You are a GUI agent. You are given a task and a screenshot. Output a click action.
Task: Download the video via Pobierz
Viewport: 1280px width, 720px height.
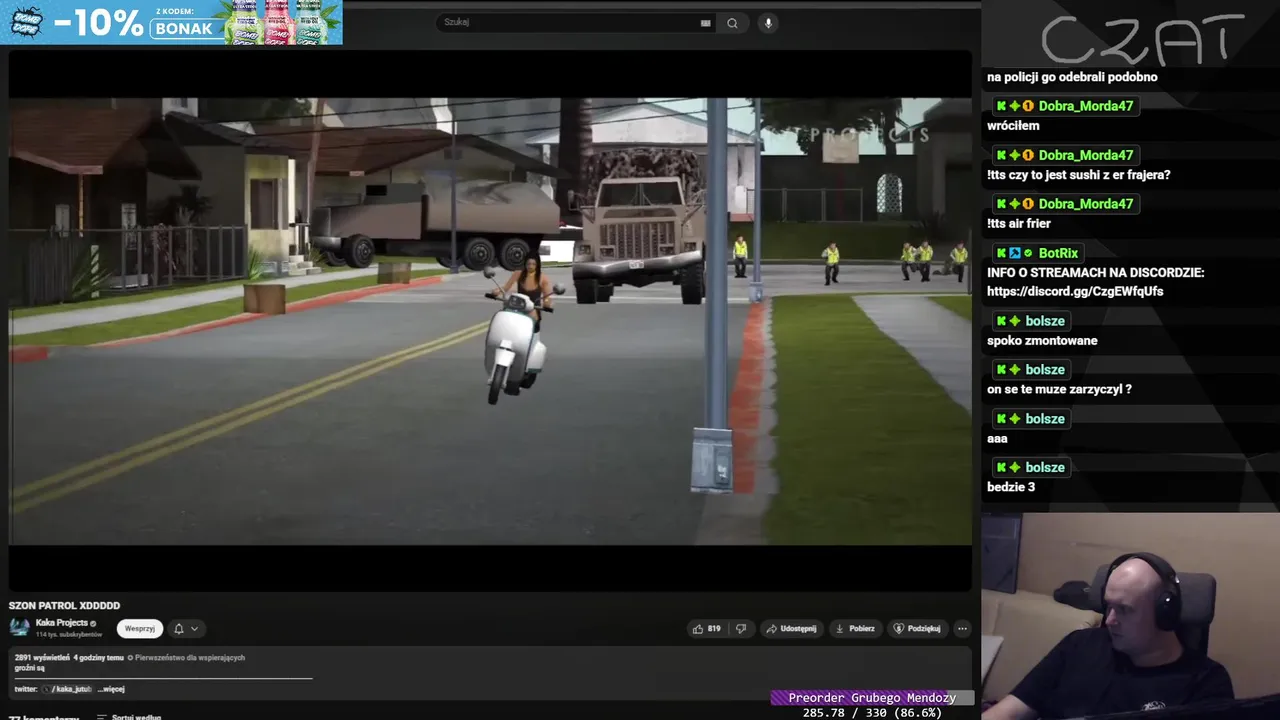pyautogui.click(x=855, y=629)
